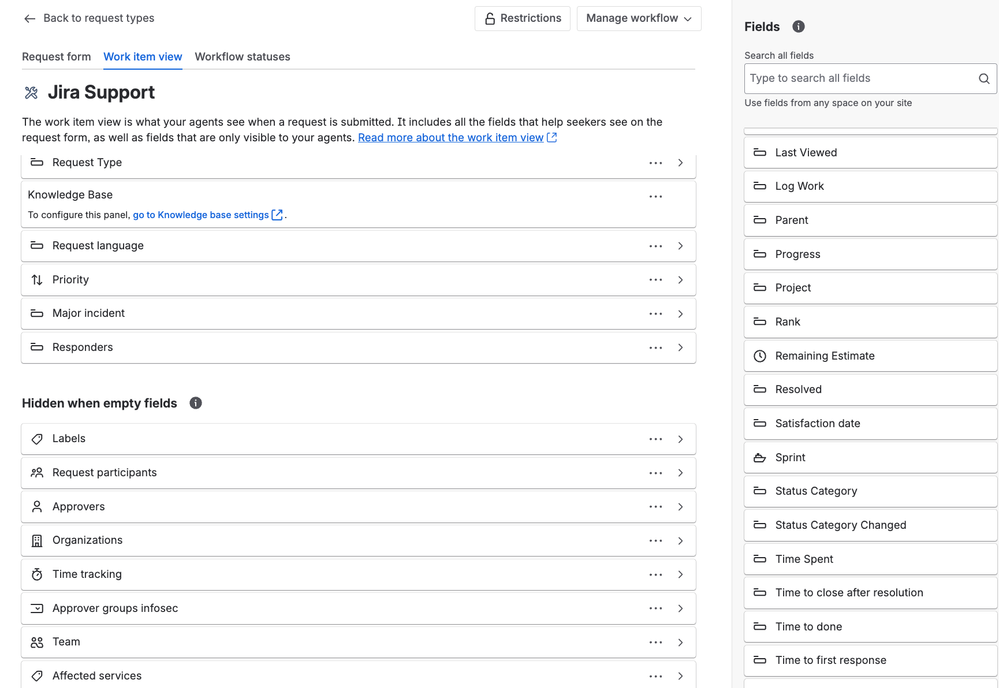The width and height of the screenshot is (999, 688).
Task: Open more actions for Request participants
Action: click(x=656, y=473)
